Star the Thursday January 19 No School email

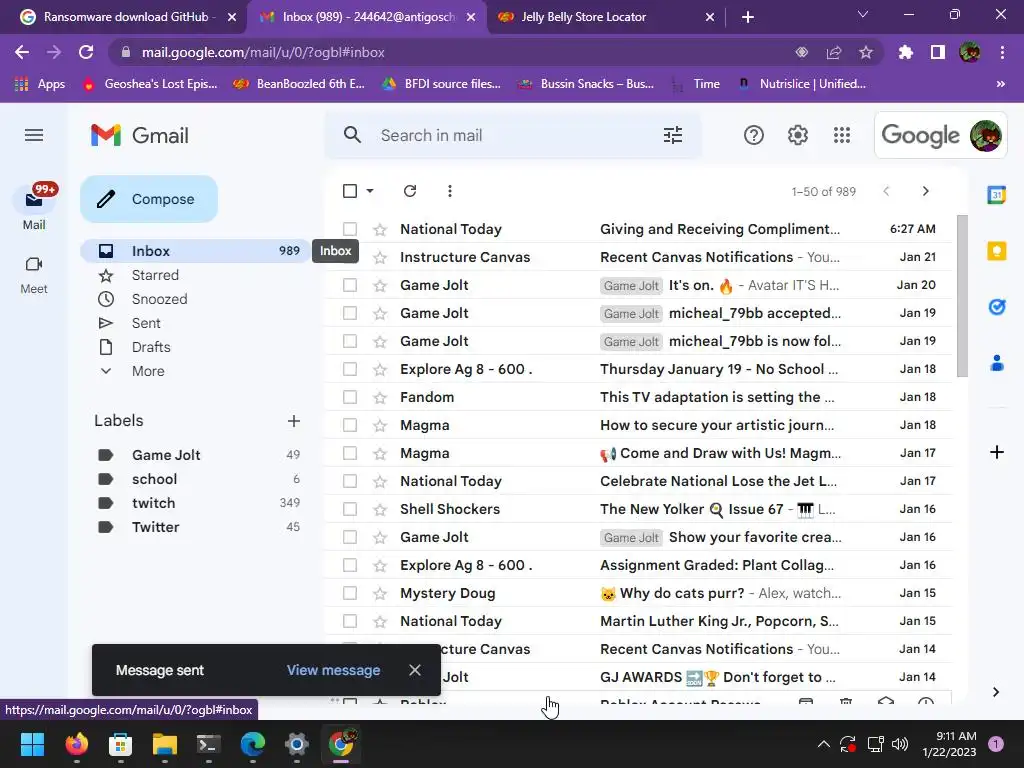point(380,370)
